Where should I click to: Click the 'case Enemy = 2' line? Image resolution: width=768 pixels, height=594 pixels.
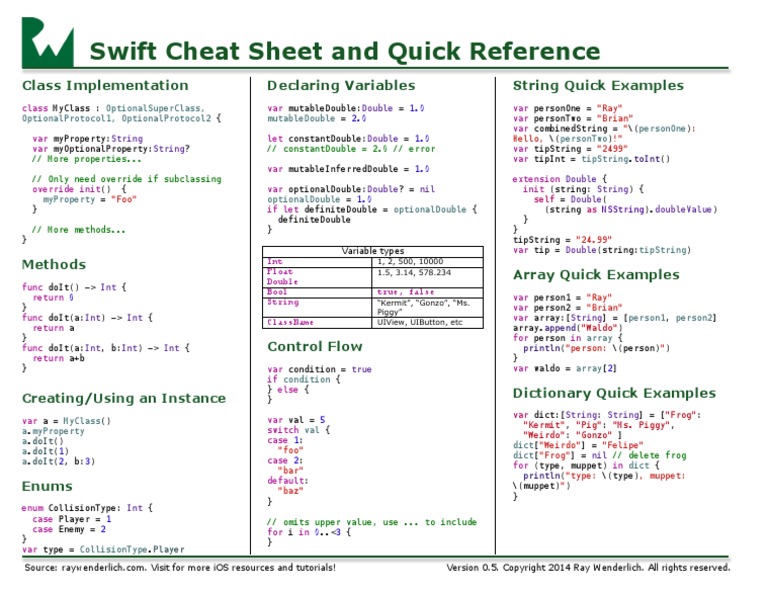pos(69,529)
